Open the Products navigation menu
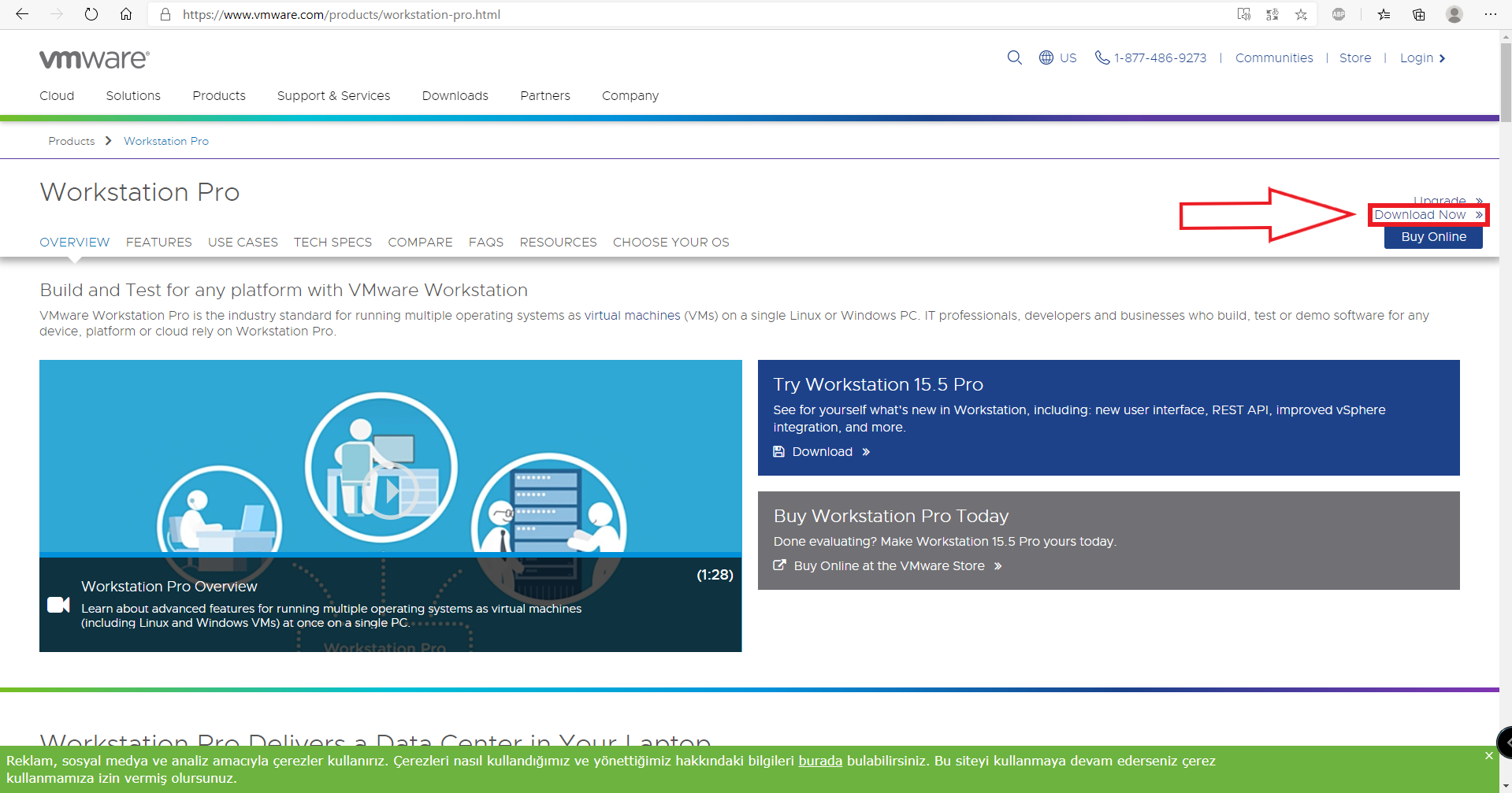This screenshot has height=793, width=1512. click(x=219, y=95)
